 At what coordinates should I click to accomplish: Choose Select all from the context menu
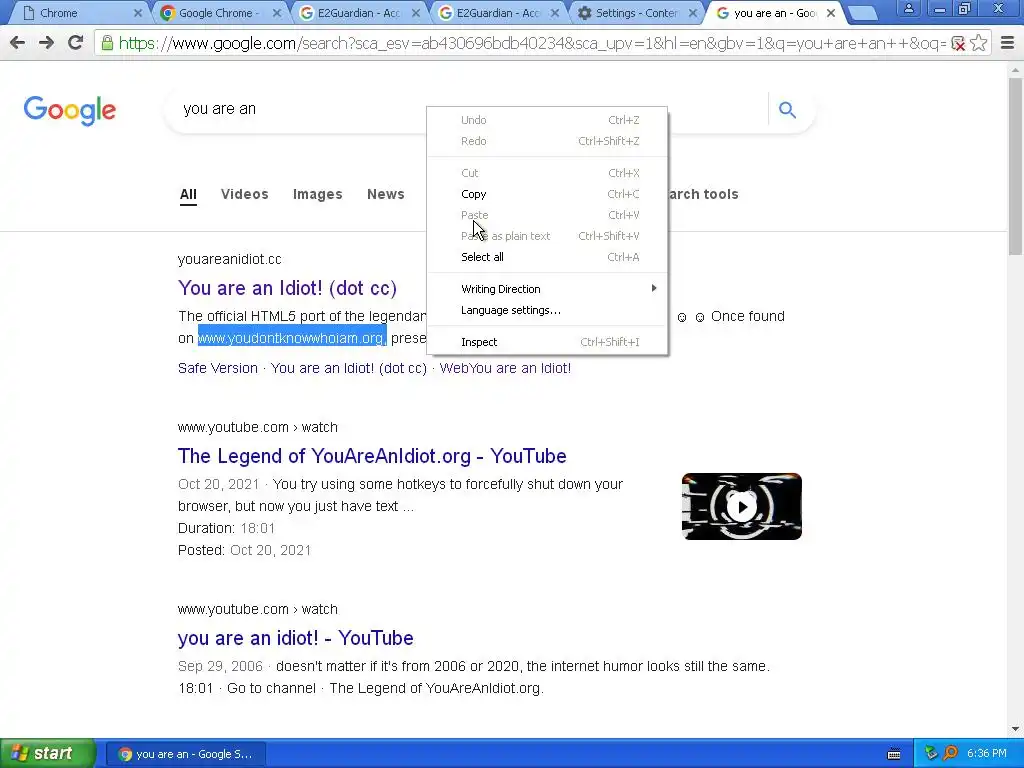547,257
